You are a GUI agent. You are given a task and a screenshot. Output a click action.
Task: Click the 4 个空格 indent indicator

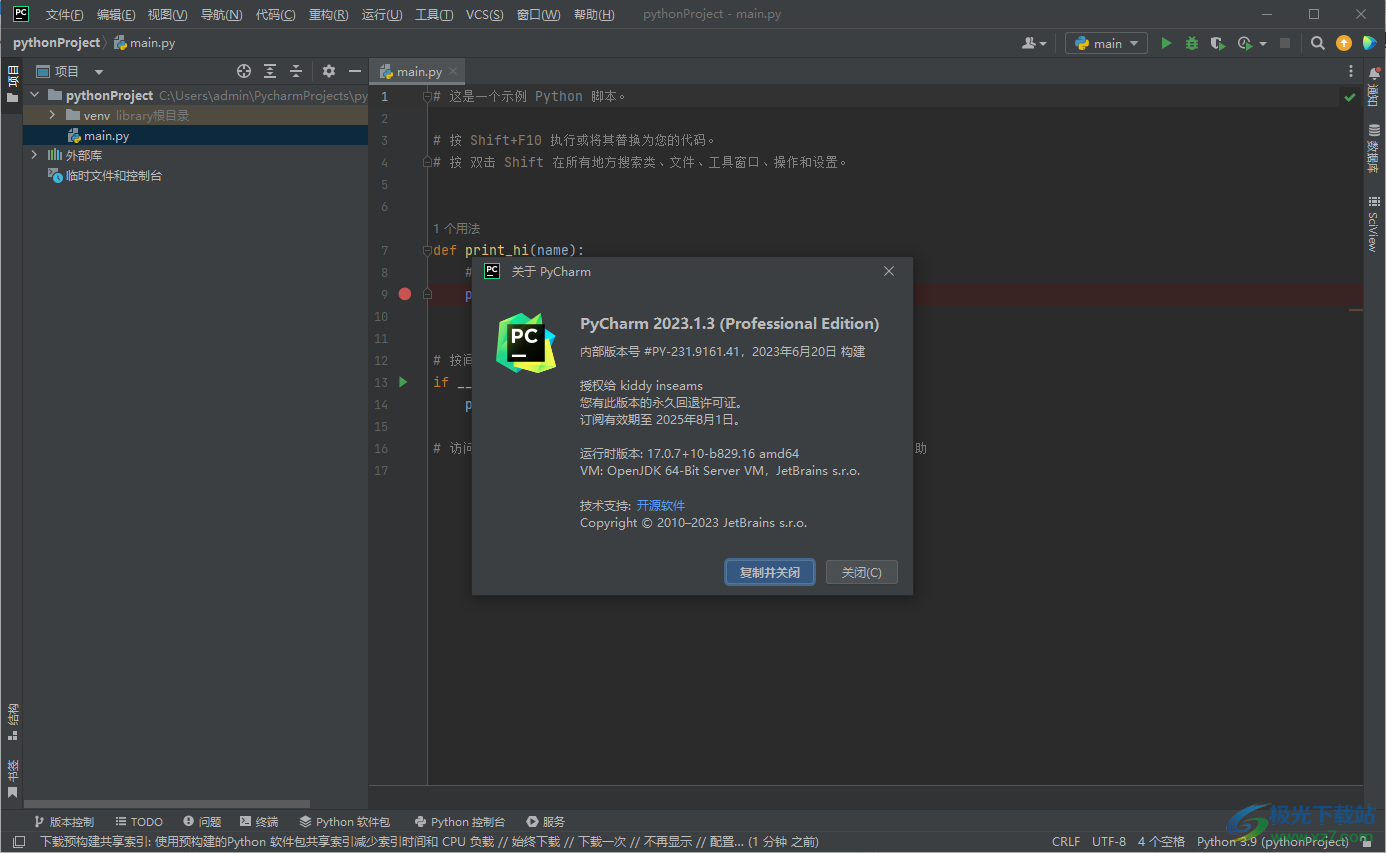tap(1161, 842)
